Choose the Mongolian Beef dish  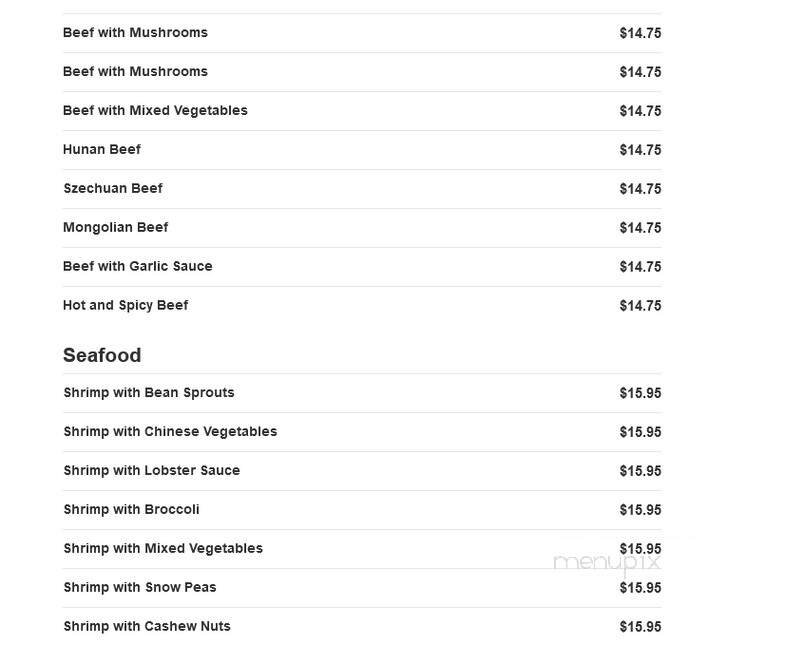click(116, 228)
